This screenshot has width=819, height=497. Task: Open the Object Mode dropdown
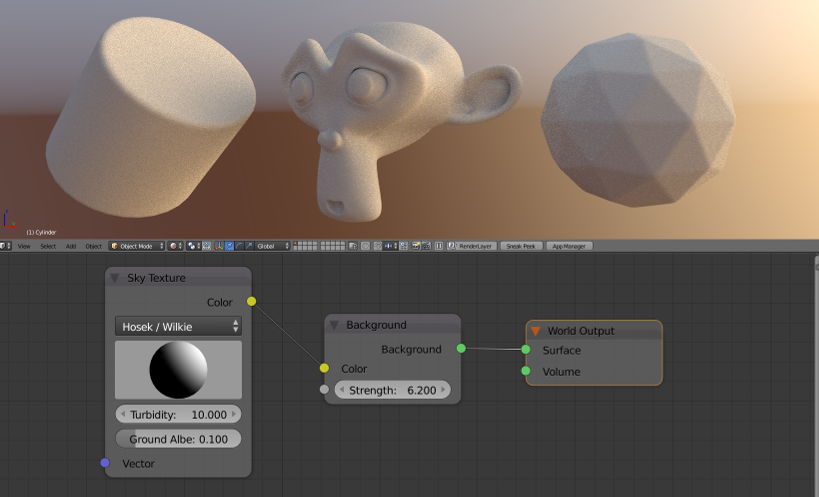[137, 246]
